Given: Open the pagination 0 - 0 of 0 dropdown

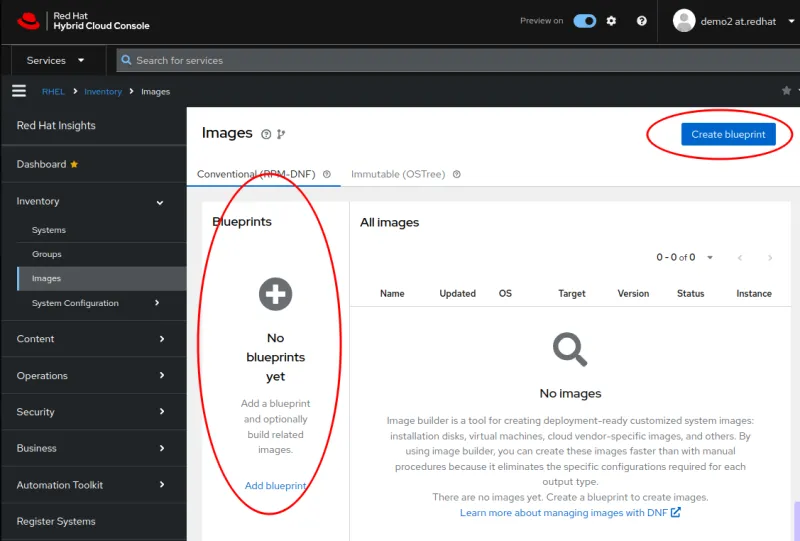Looking at the screenshot, I should tap(685, 257).
